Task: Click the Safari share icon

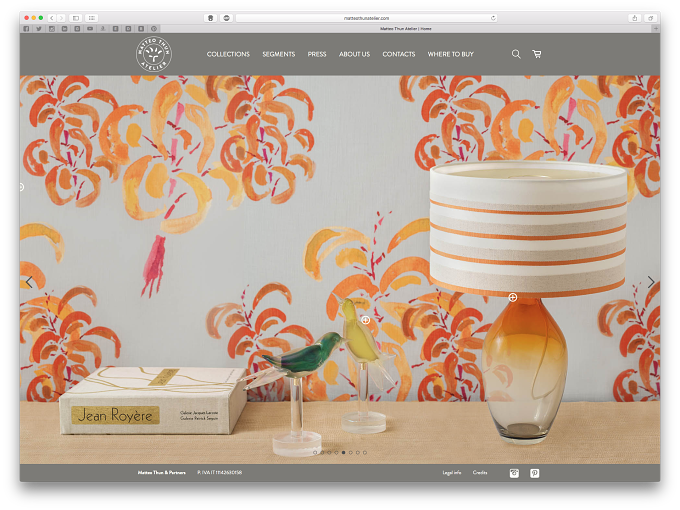Action: (x=634, y=18)
